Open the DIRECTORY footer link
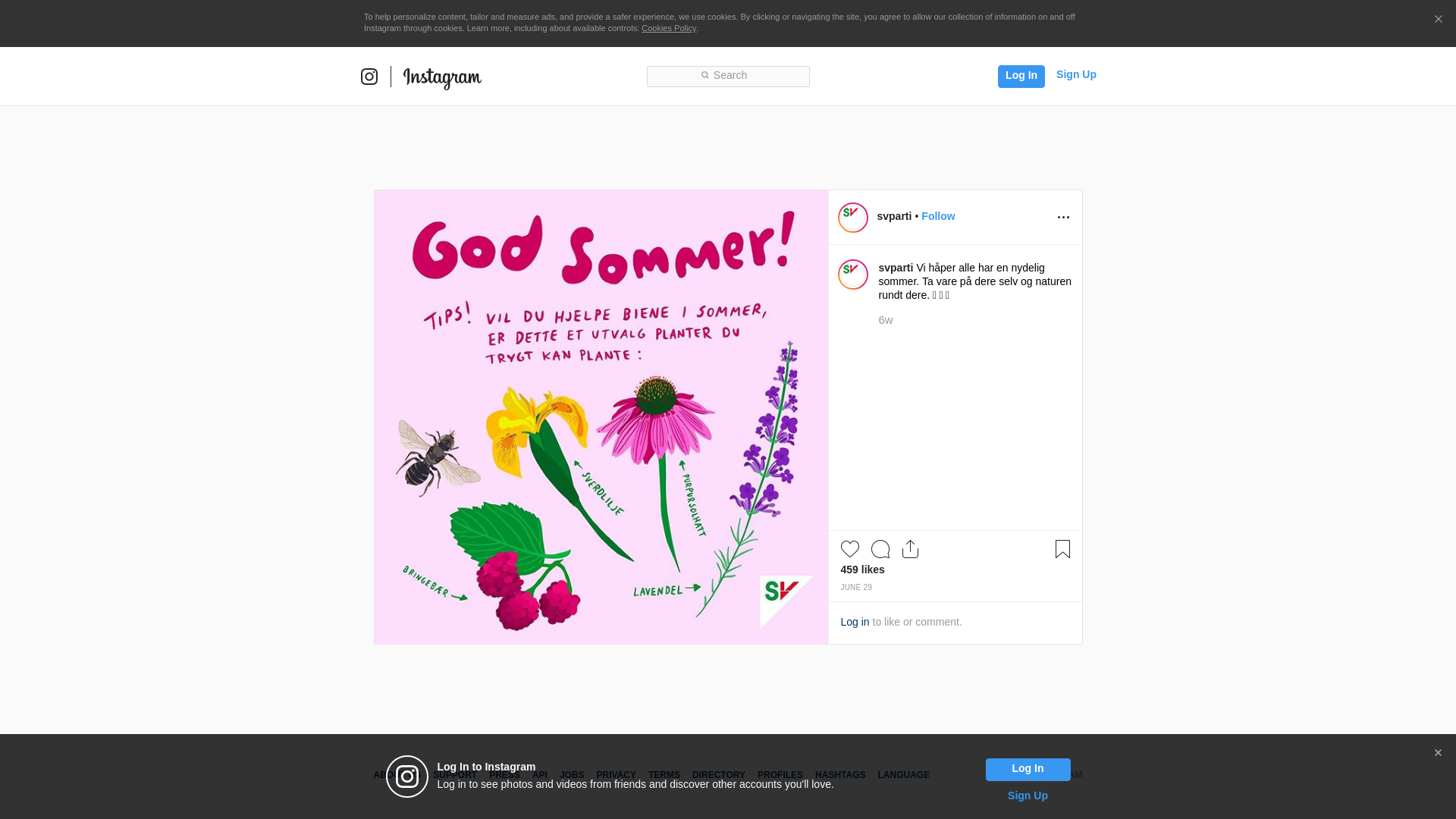Screen dimensions: 1456x819 click(718, 775)
